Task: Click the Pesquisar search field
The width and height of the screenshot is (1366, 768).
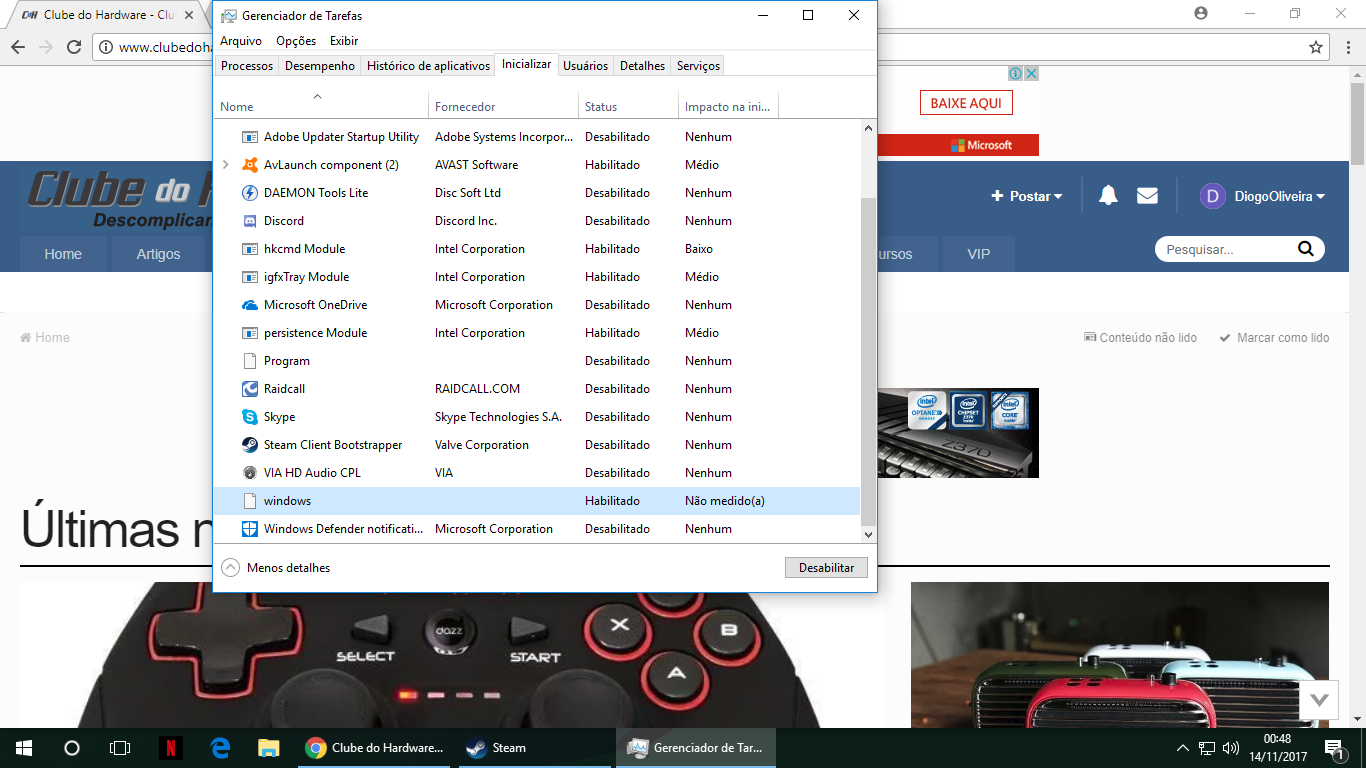Action: point(1227,249)
